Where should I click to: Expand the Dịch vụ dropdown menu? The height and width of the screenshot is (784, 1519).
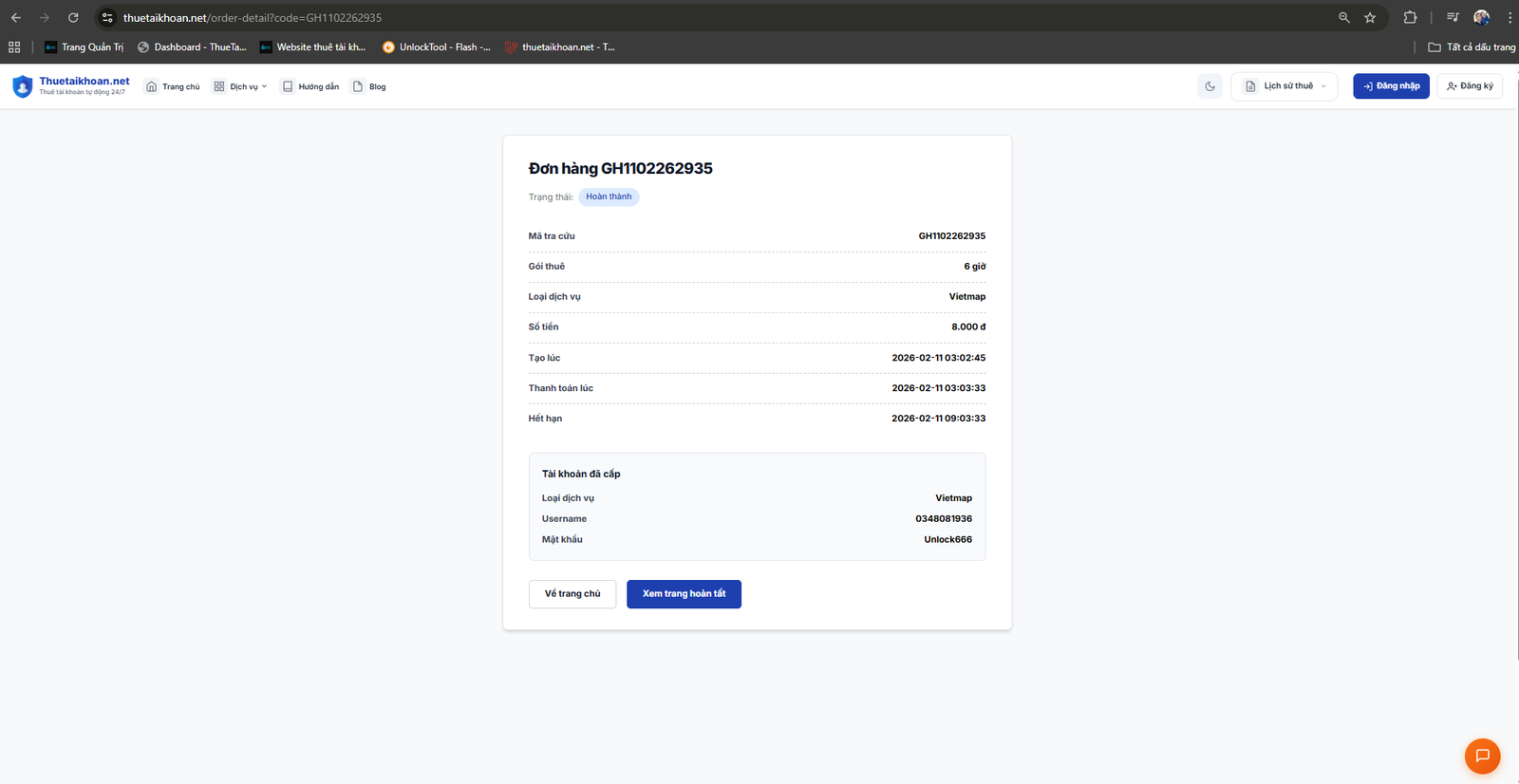click(240, 86)
